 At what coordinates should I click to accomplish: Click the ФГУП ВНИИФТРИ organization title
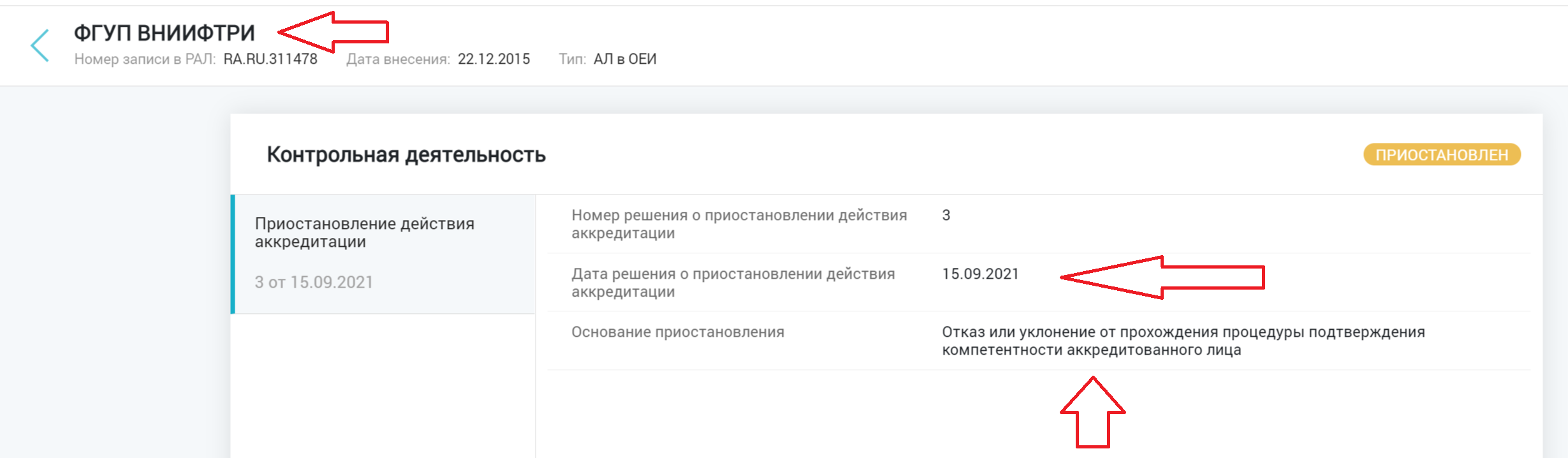coord(165,33)
